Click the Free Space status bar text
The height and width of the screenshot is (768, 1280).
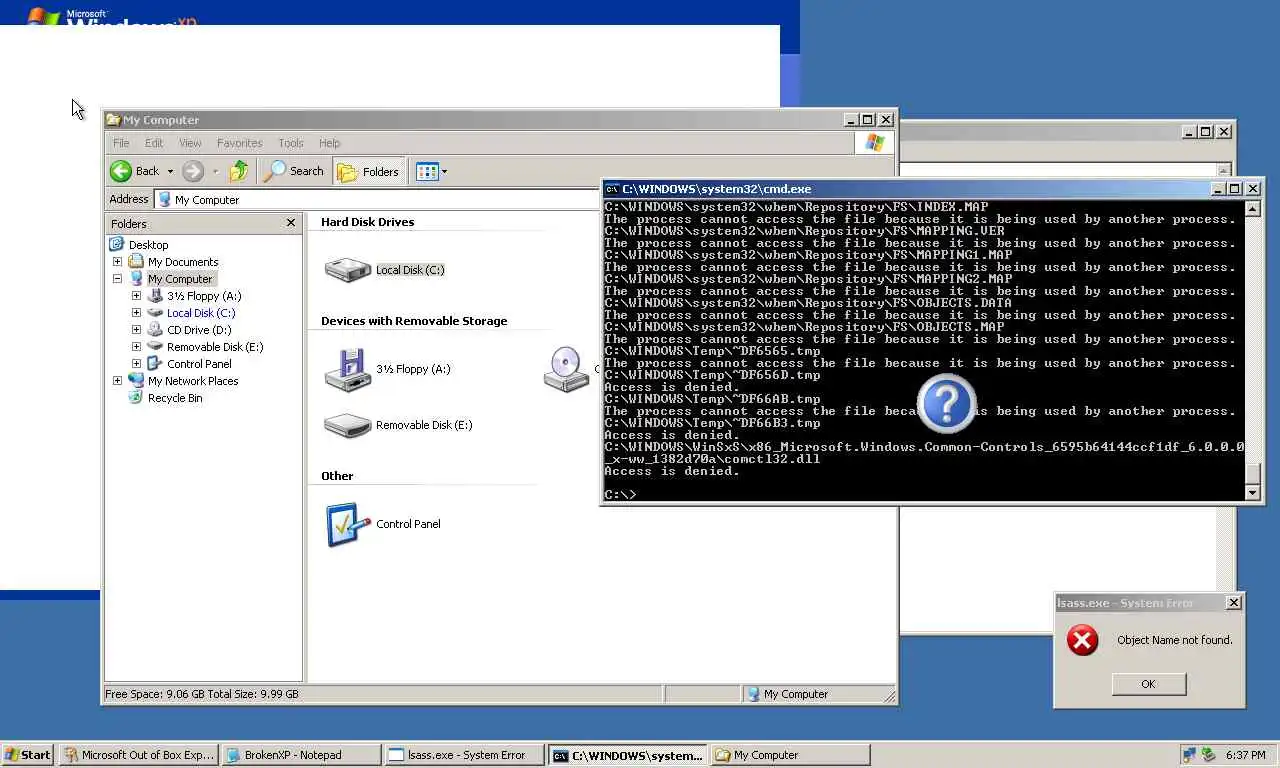[202, 694]
